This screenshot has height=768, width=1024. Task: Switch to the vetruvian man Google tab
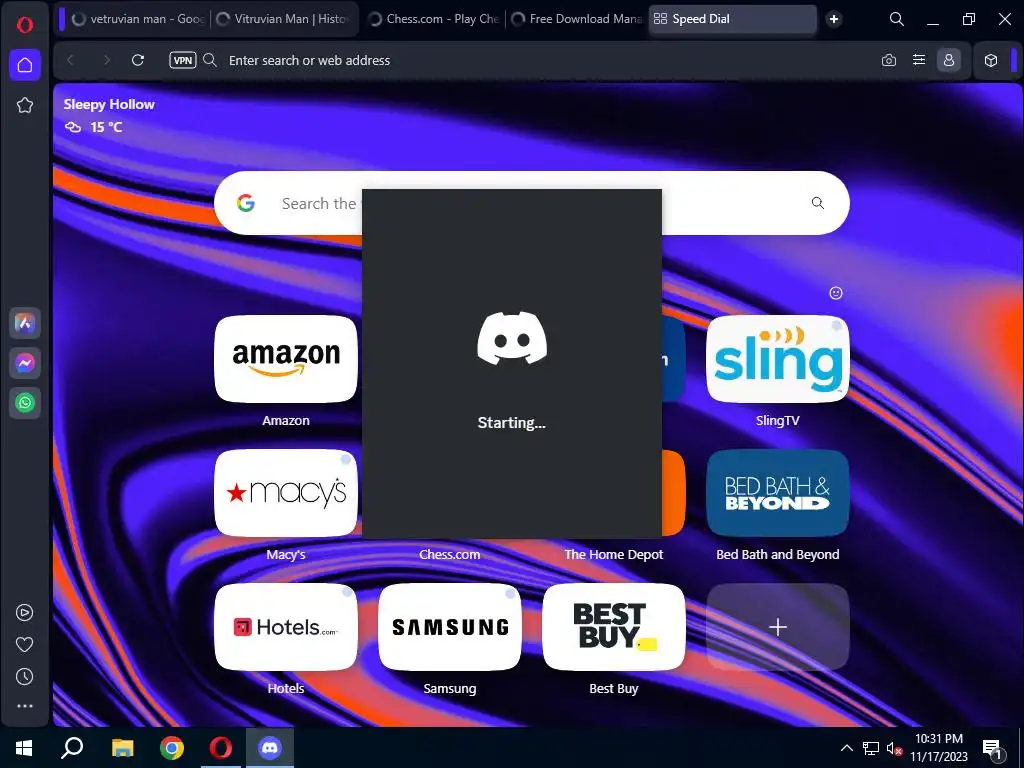[139, 19]
